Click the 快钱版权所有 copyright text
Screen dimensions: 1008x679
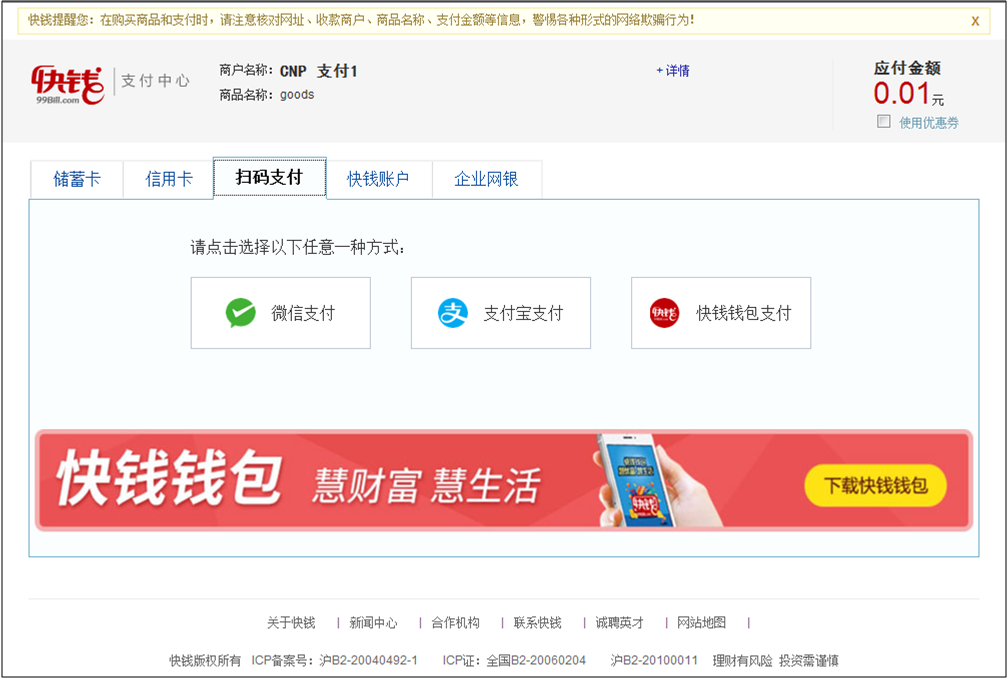205,660
